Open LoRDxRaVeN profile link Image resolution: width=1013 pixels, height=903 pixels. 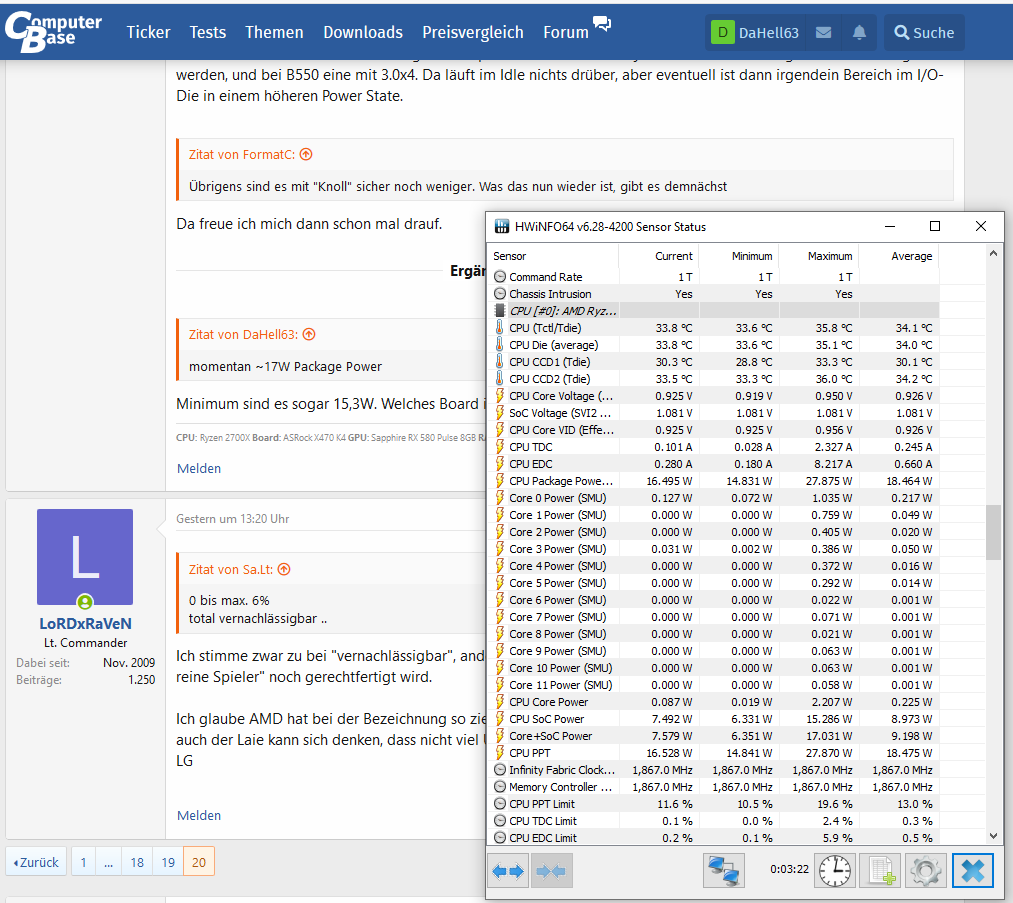[x=85, y=623]
